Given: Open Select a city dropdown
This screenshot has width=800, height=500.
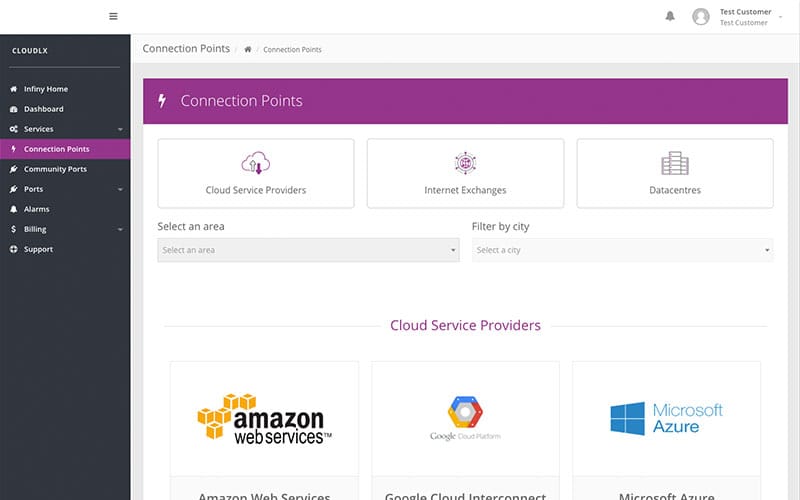Looking at the screenshot, I should [x=622, y=250].
